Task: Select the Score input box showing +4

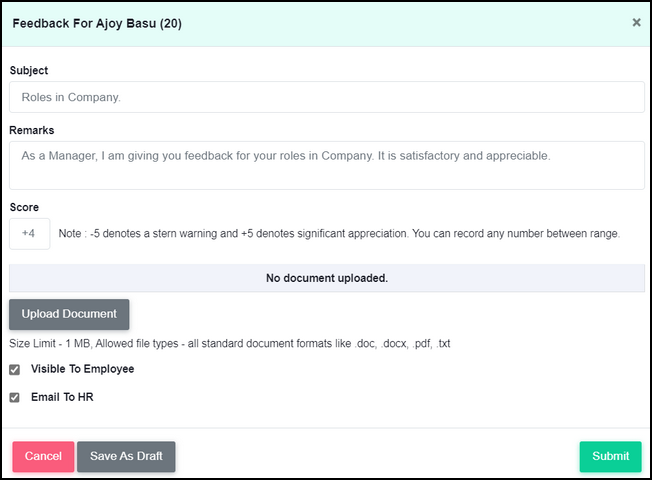Action: point(30,234)
